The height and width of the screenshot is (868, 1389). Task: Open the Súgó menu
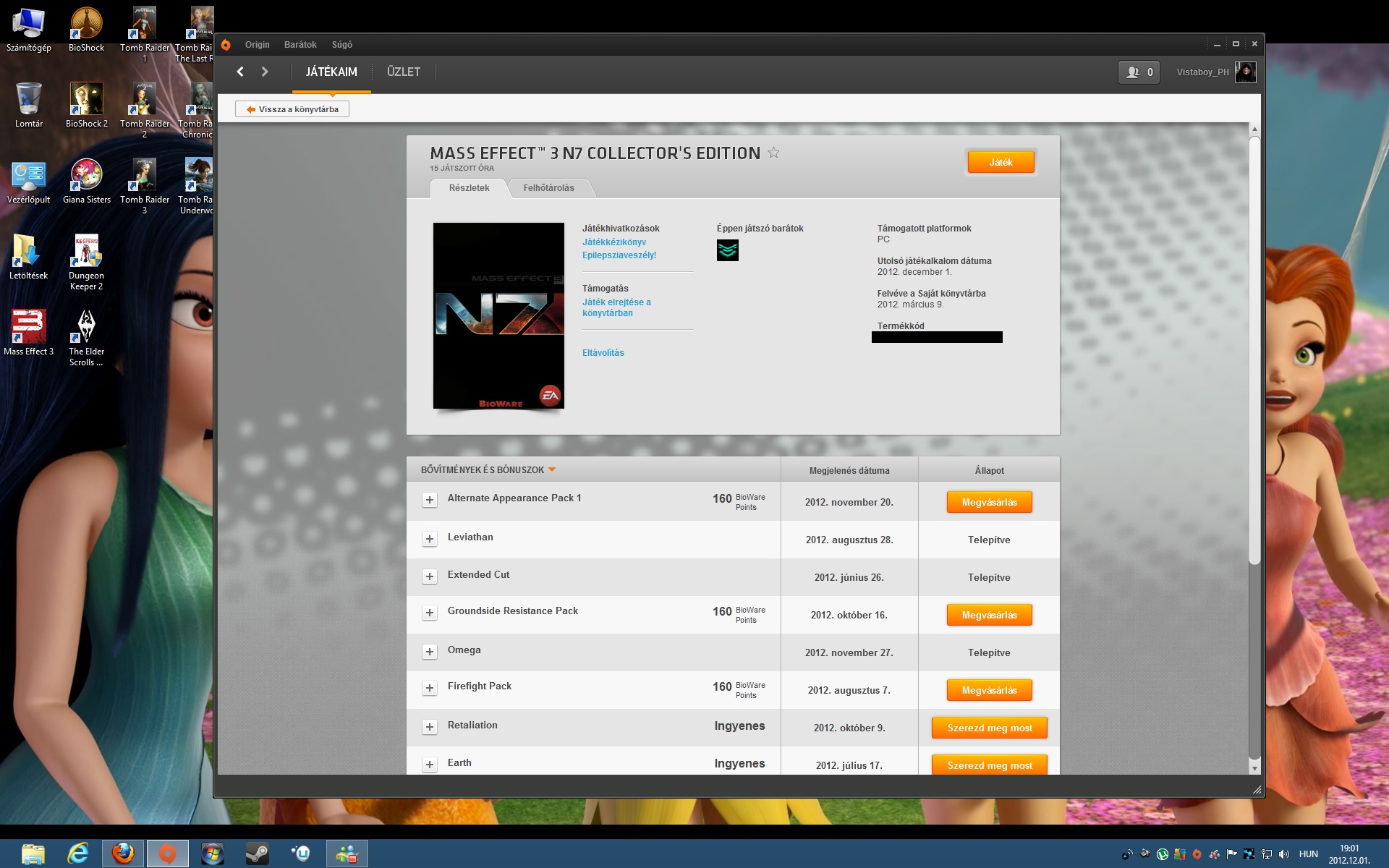tap(341, 45)
